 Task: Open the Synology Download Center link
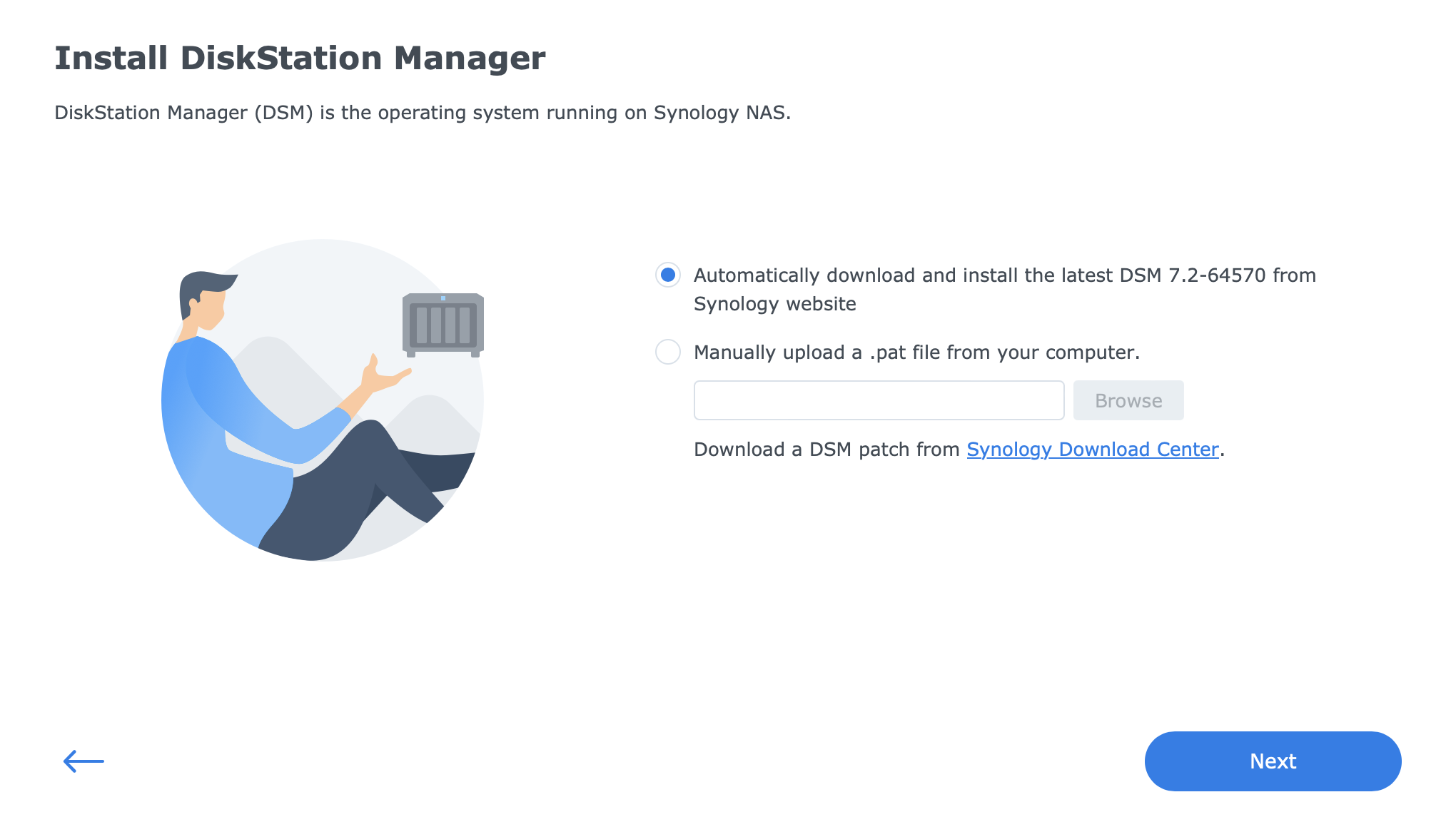point(1093,450)
